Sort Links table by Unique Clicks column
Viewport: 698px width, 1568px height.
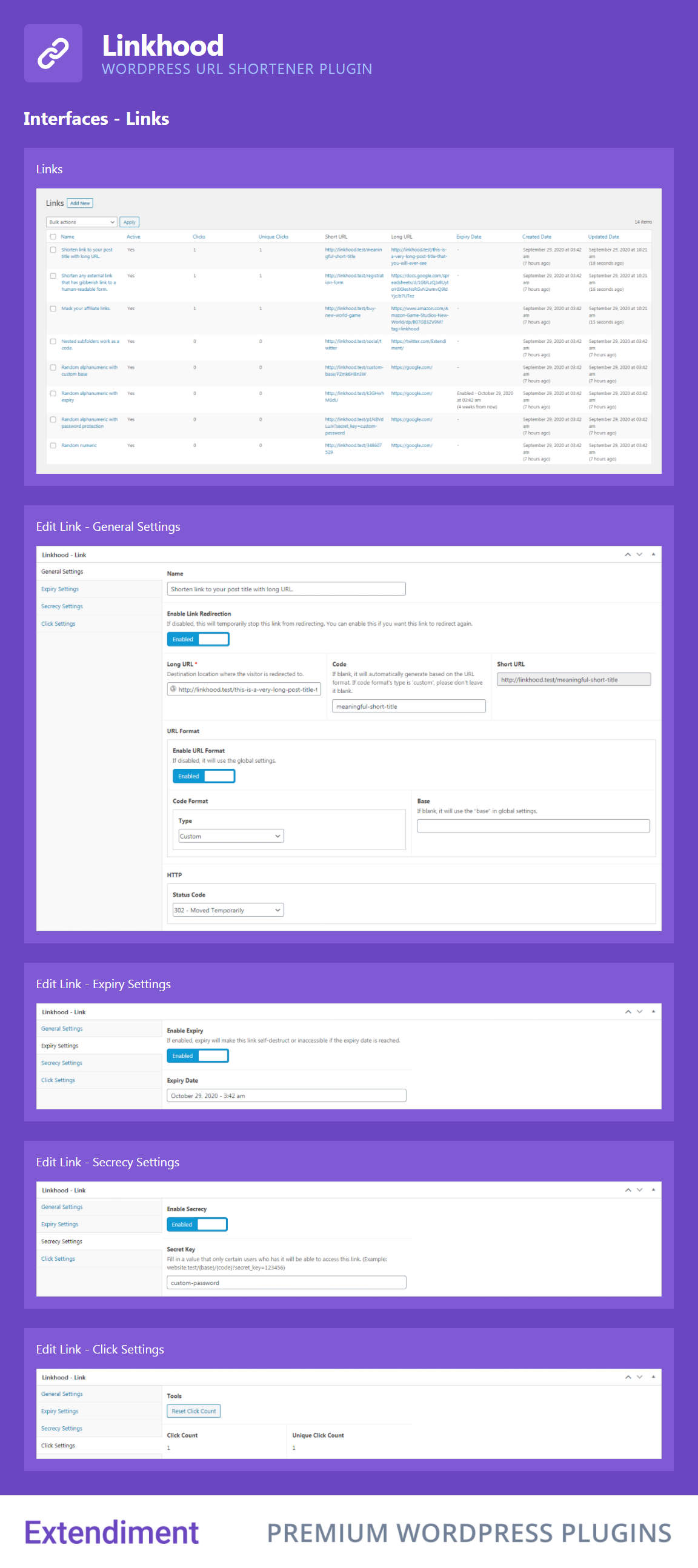point(273,237)
